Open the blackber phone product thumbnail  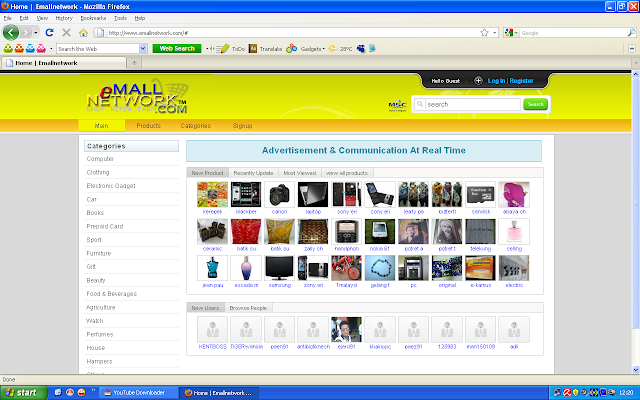246,195
